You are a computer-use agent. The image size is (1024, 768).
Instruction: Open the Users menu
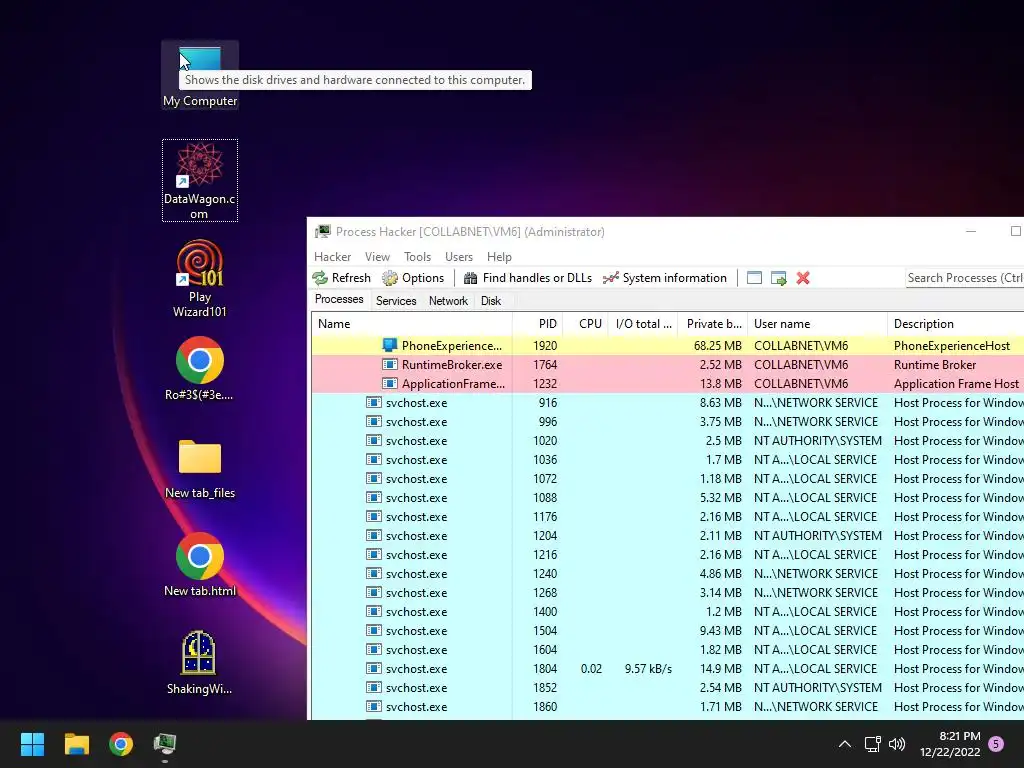tap(458, 257)
